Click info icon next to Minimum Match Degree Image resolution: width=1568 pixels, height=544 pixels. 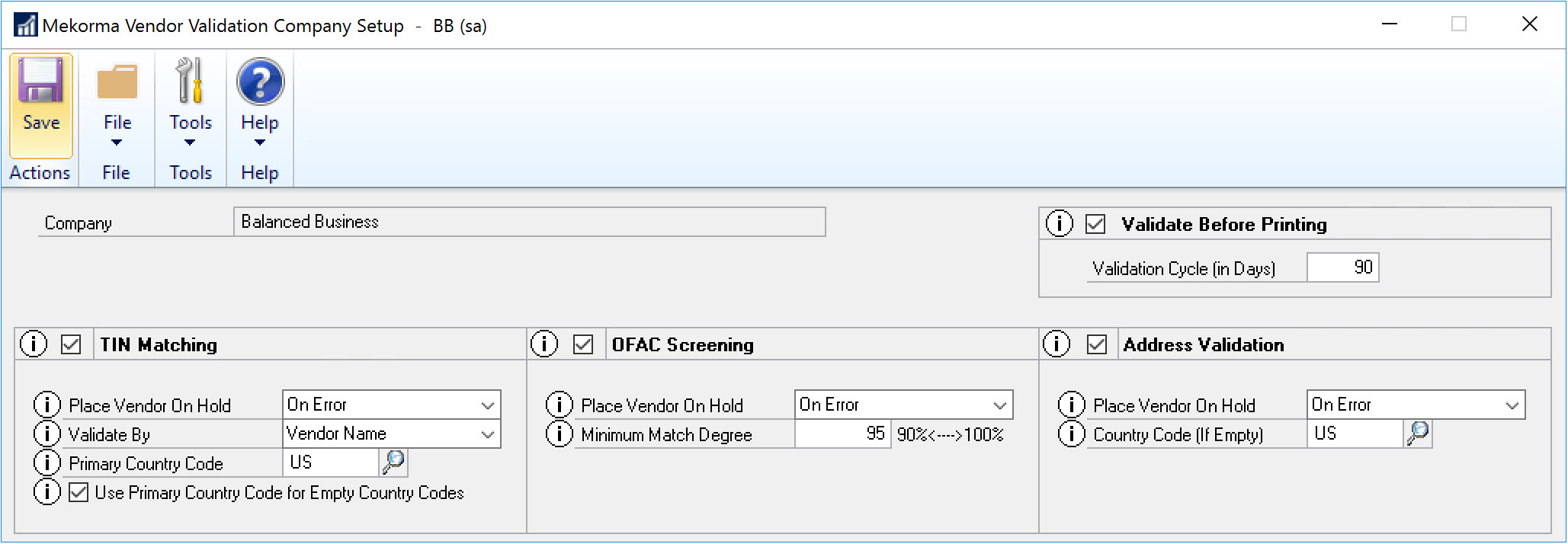click(x=559, y=434)
